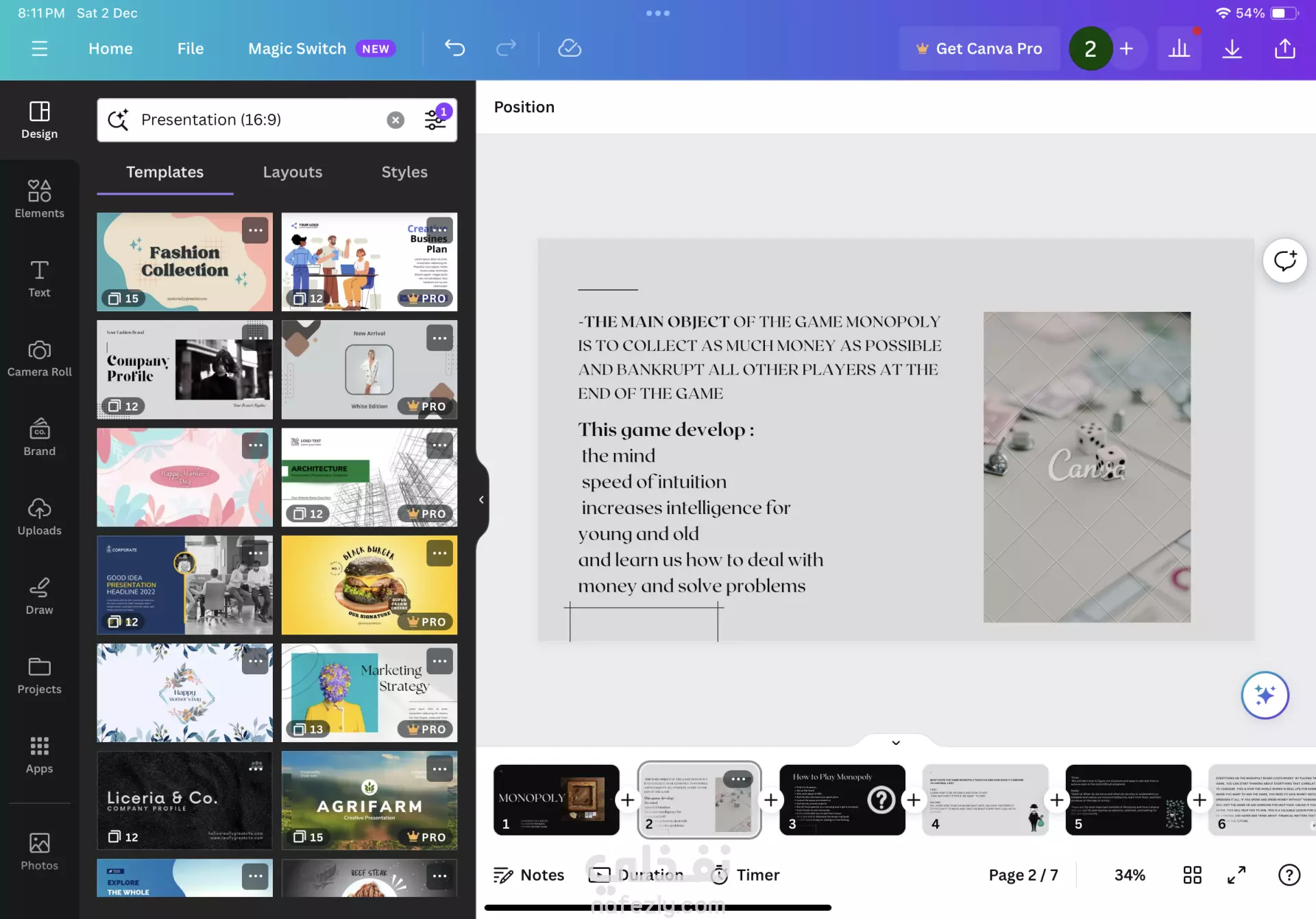Open zoom level 34% control
Viewport: 1316px width, 919px height.
click(x=1130, y=874)
